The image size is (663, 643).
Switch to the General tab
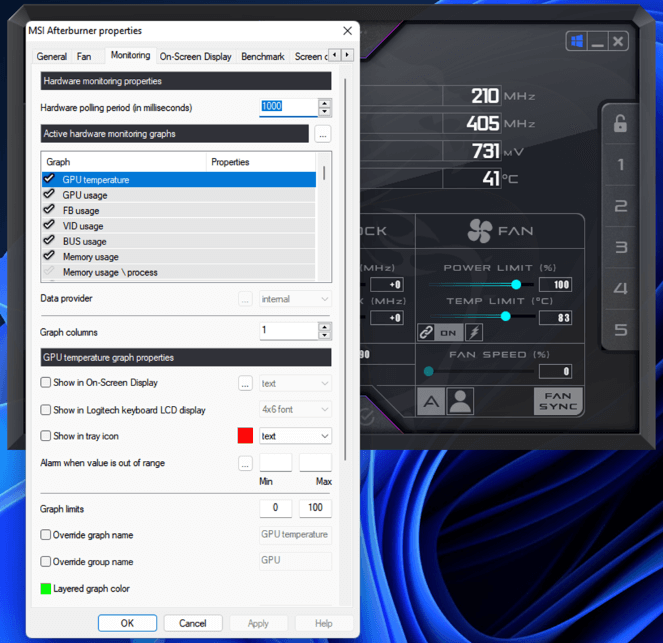pyautogui.click(x=52, y=57)
